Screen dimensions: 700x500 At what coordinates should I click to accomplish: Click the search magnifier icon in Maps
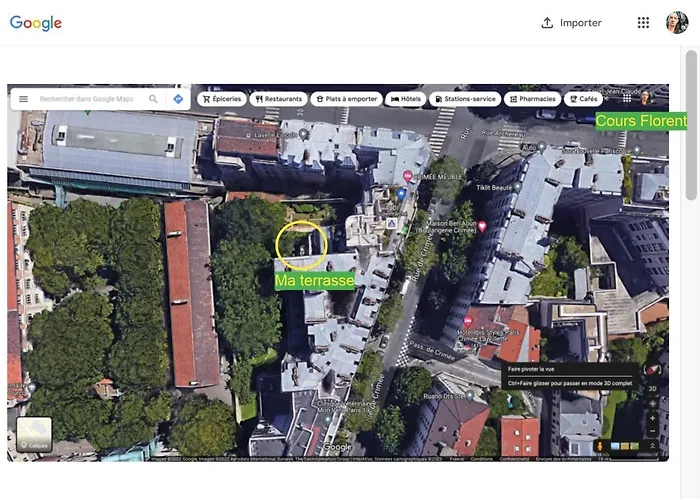(153, 99)
